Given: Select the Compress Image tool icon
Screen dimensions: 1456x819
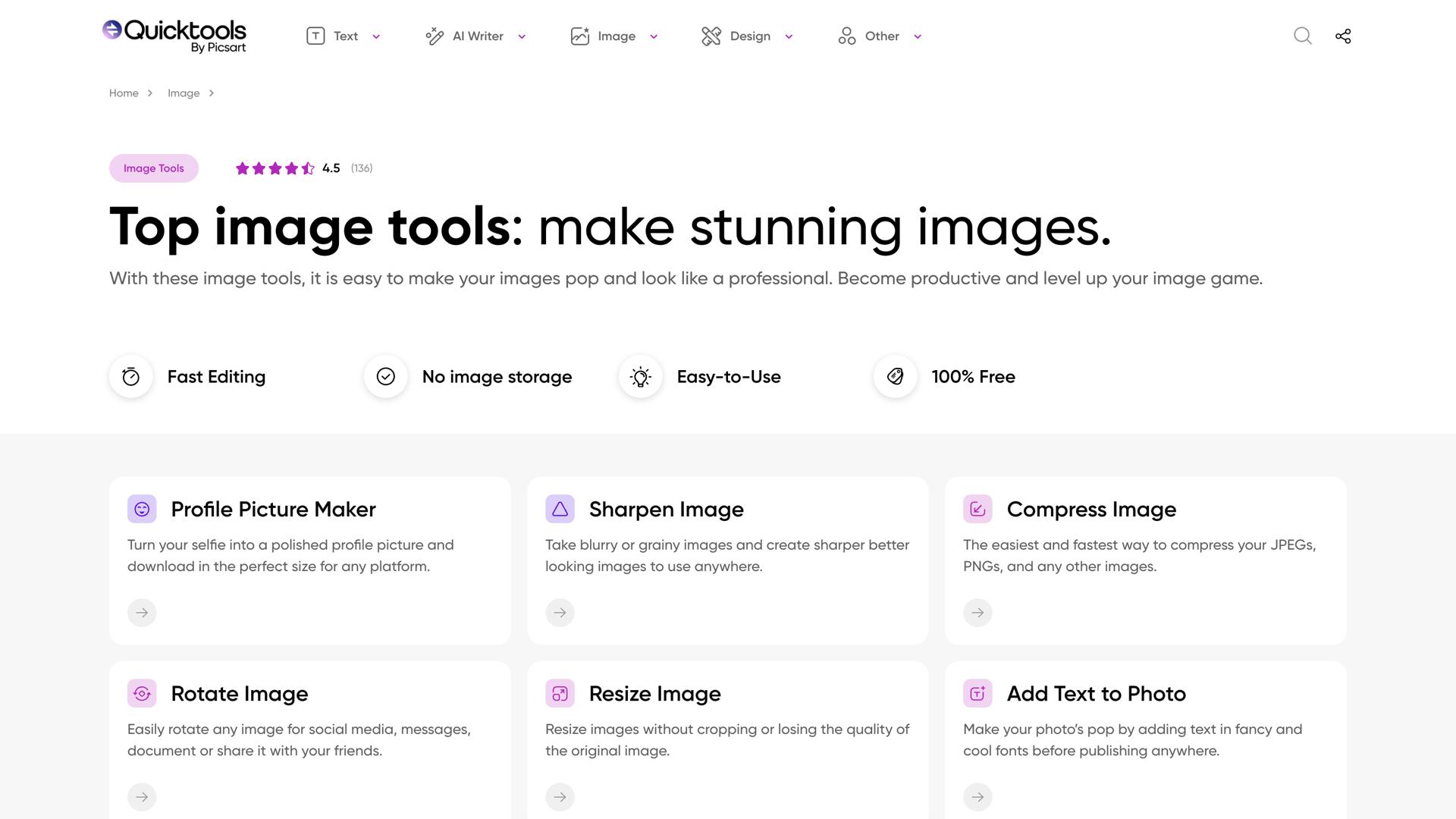Looking at the screenshot, I should pyautogui.click(x=977, y=509).
